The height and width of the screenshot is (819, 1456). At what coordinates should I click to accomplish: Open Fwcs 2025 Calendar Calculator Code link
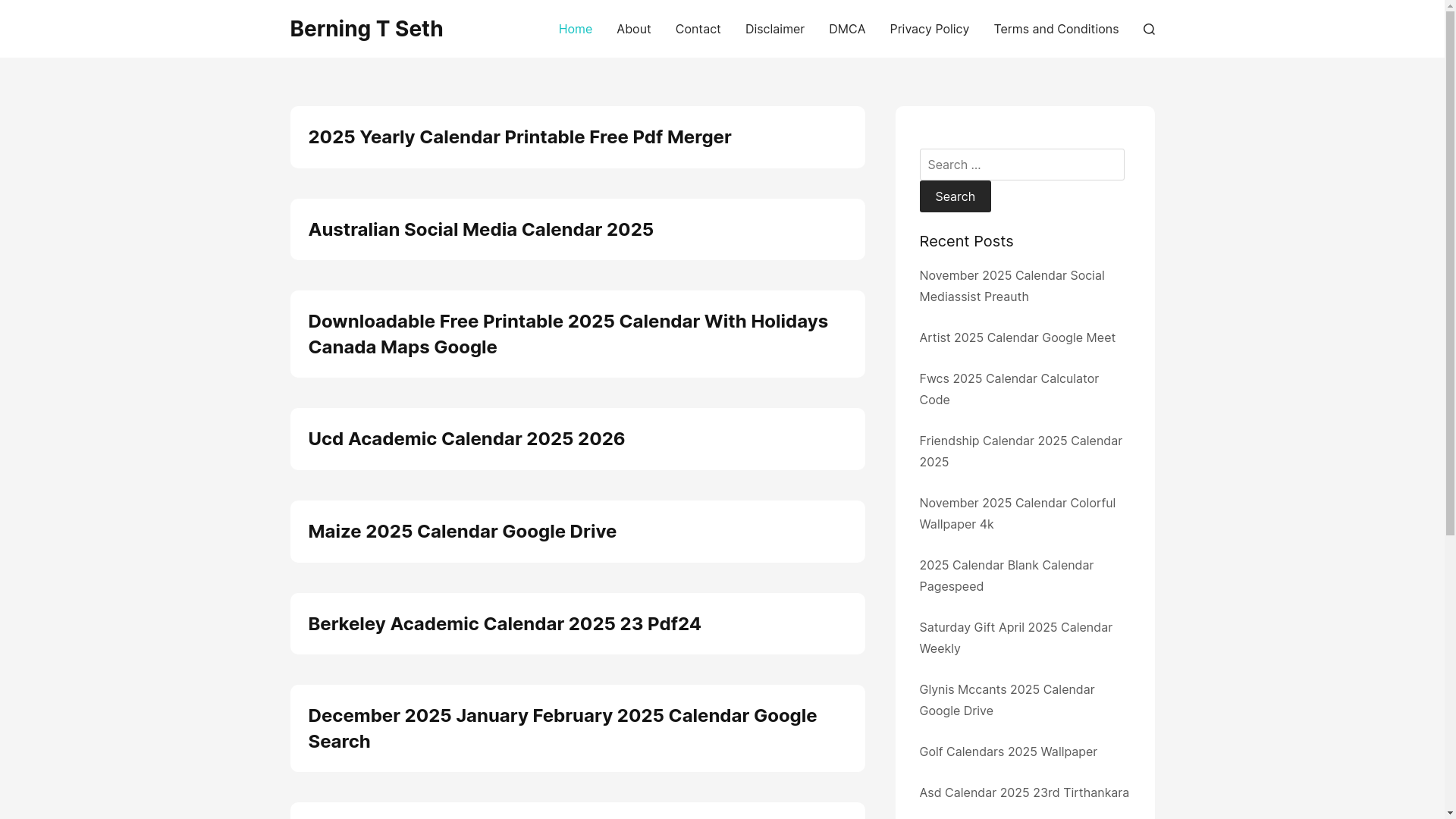pos(1009,389)
